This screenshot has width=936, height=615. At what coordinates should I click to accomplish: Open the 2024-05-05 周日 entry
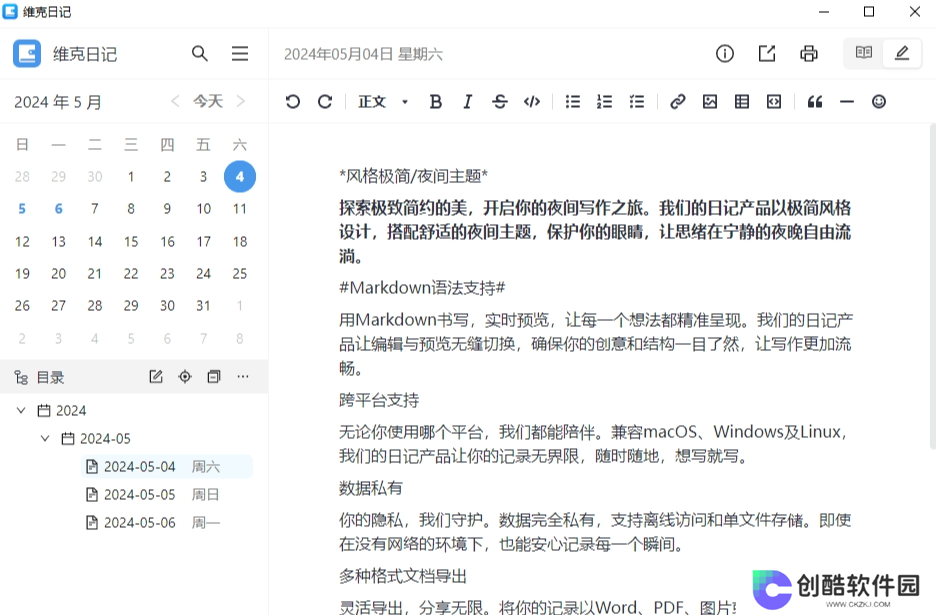[167, 494]
